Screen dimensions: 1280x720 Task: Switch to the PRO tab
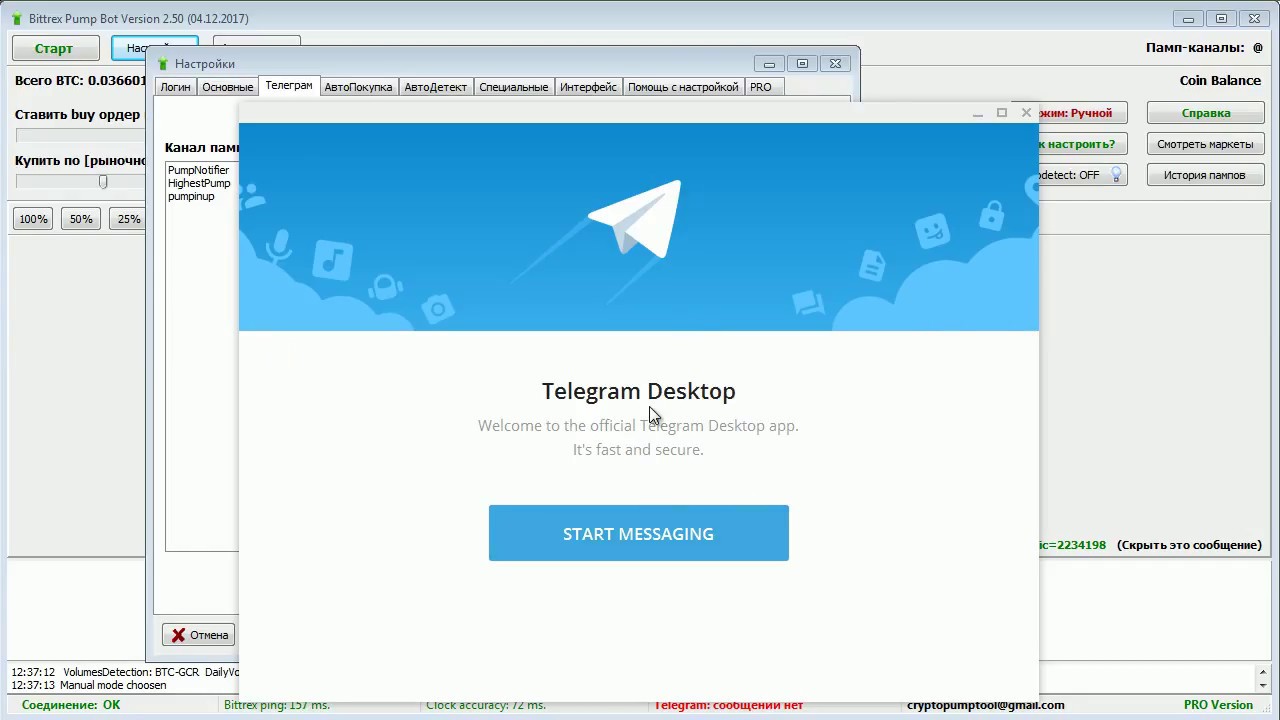(761, 87)
